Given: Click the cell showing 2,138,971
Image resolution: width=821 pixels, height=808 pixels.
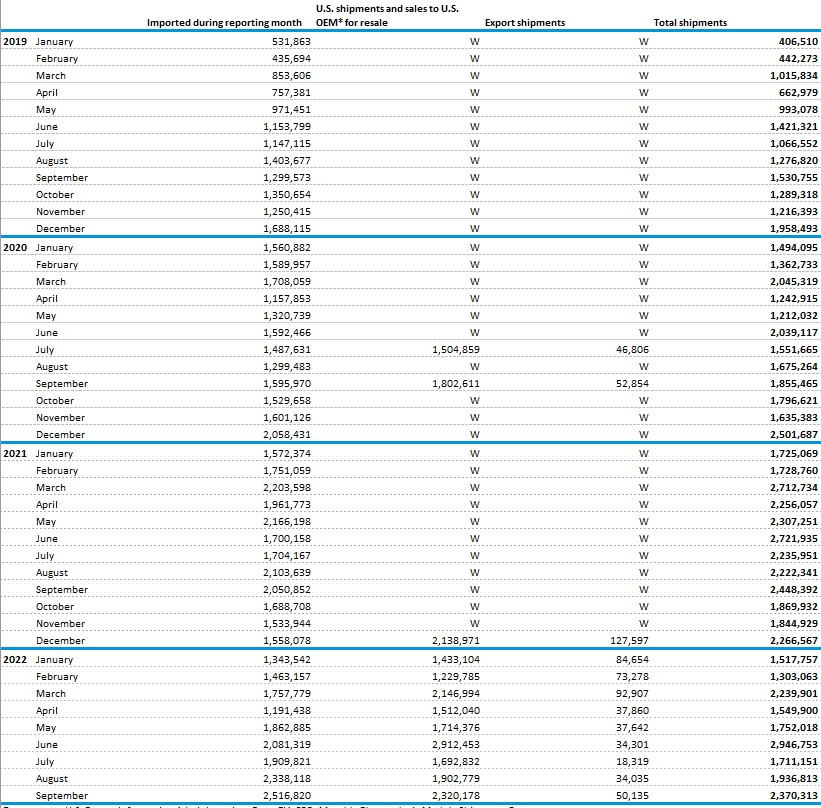Looking at the screenshot, I should [x=456, y=641].
